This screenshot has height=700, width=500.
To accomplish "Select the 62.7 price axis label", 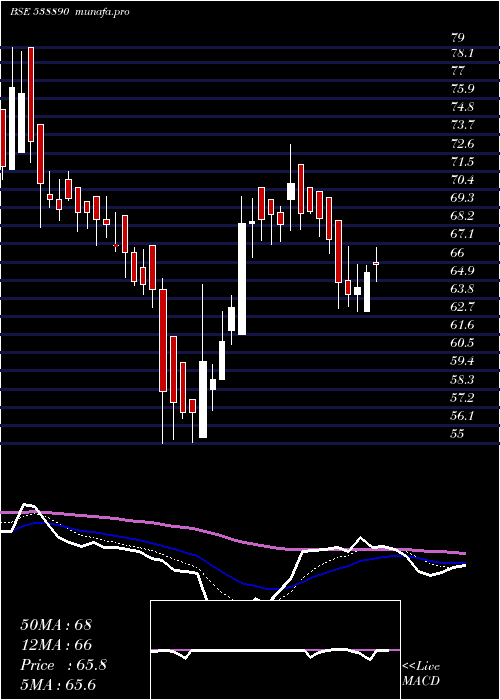I will (462, 307).
